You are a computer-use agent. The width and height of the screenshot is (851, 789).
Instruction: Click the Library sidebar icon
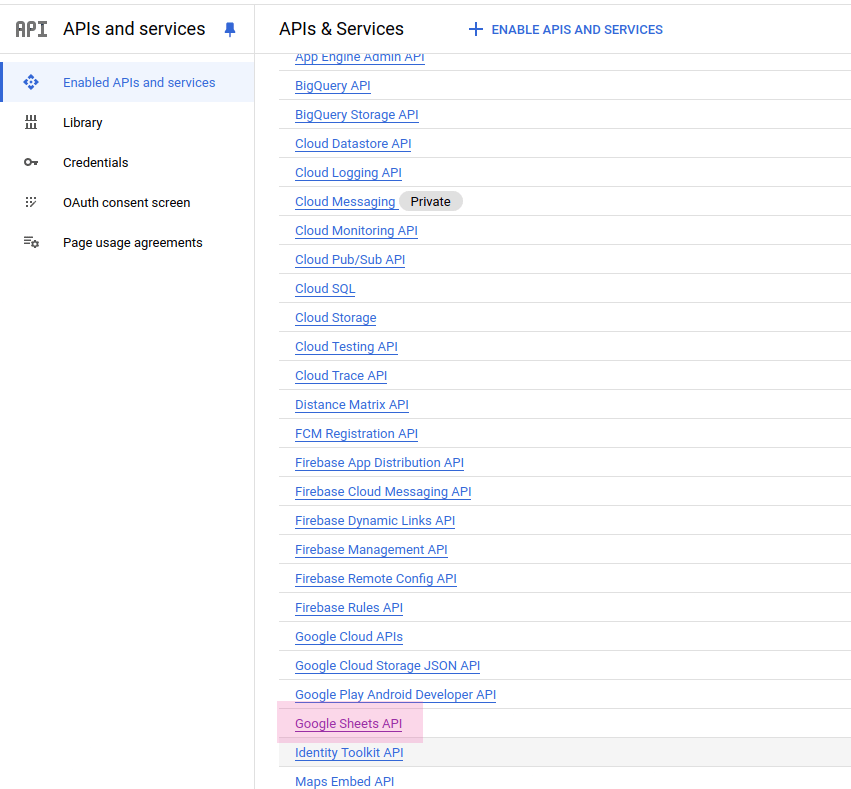(31, 122)
